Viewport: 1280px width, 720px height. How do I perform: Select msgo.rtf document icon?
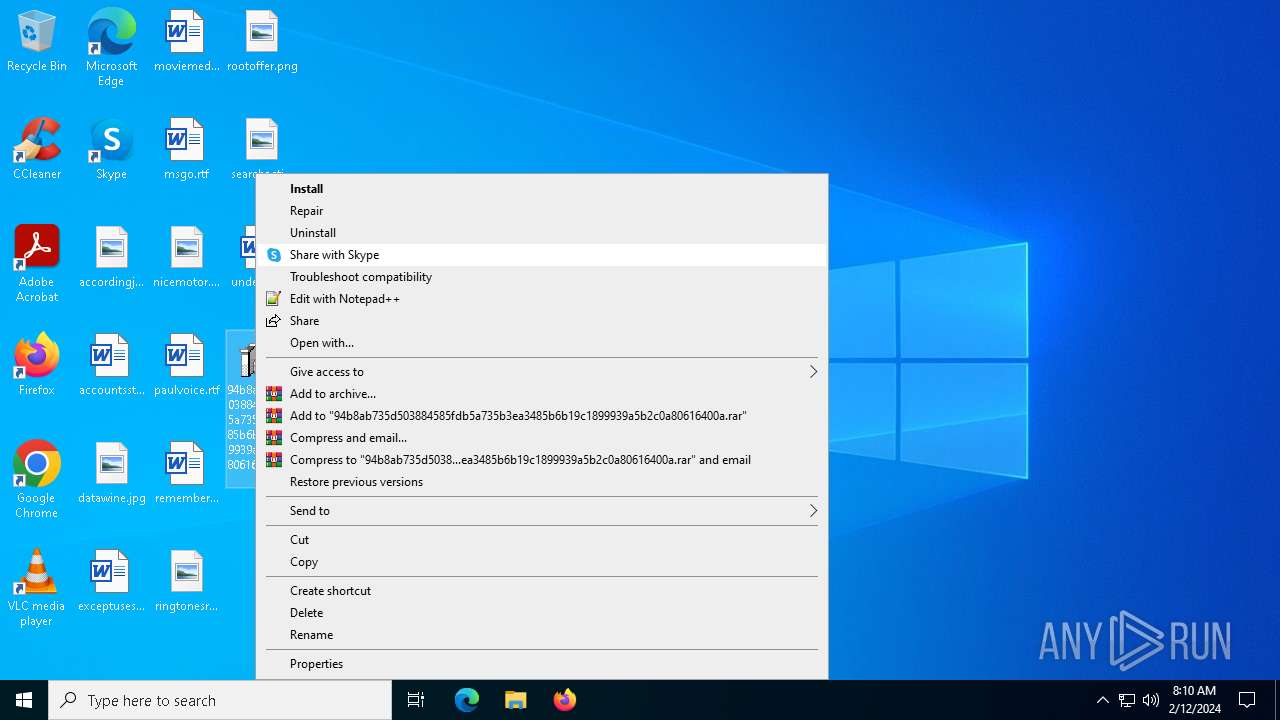[186, 150]
